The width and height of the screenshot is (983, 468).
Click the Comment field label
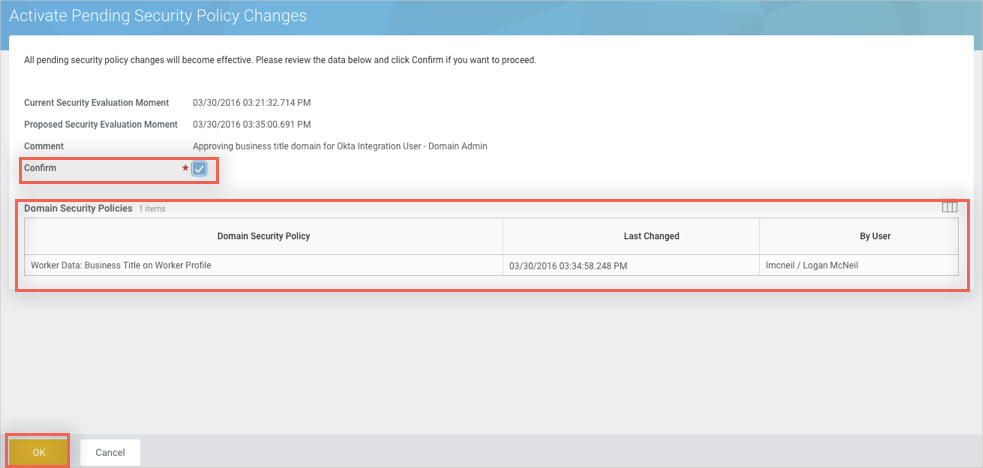[44, 146]
